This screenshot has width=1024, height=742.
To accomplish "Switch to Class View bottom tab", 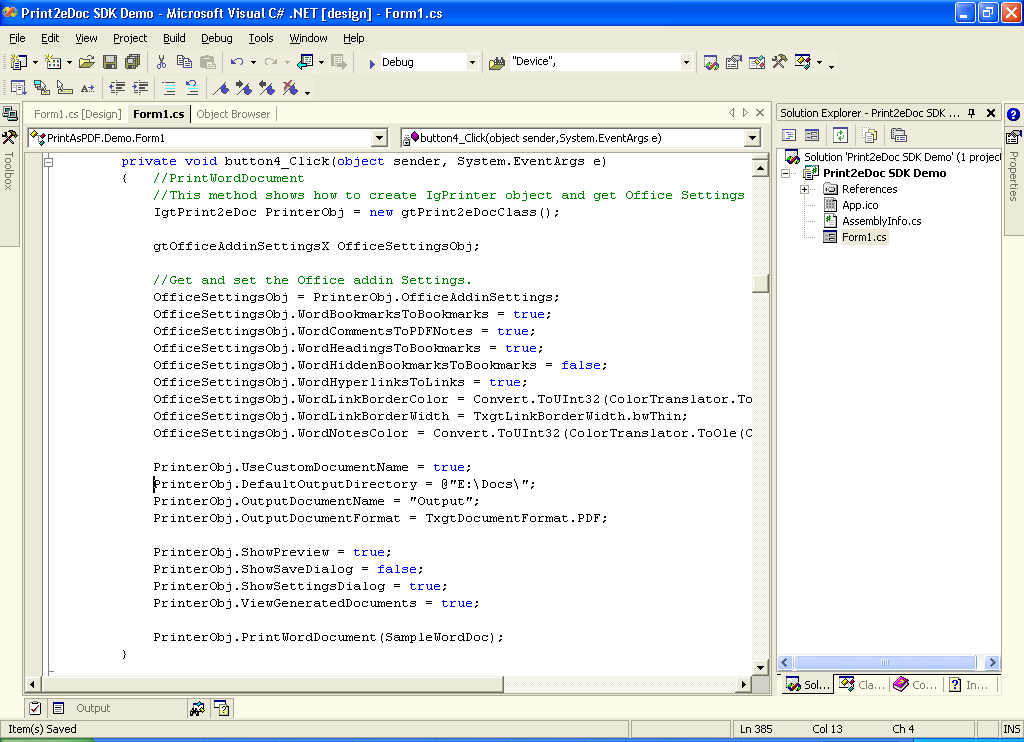I will point(863,685).
